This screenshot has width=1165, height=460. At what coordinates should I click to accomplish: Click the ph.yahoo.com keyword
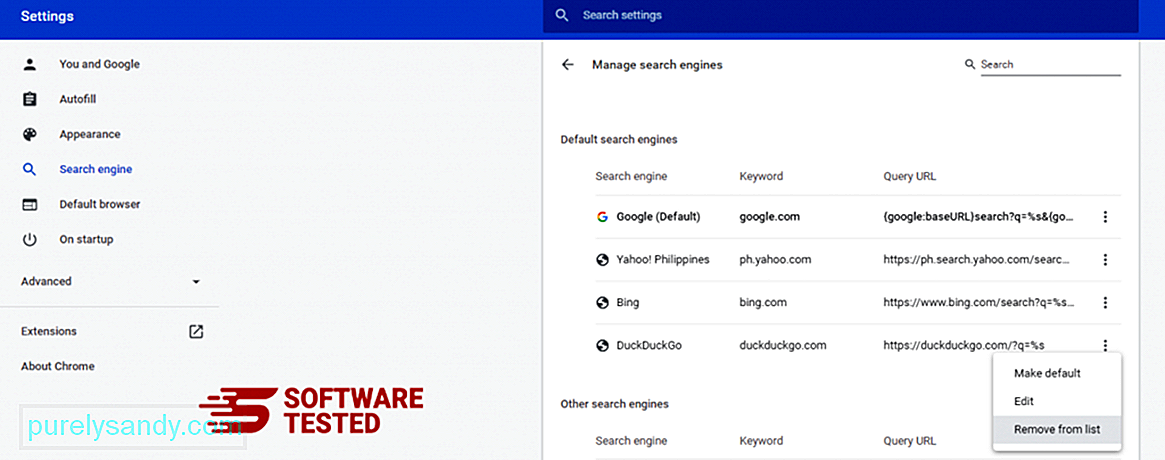(x=775, y=260)
